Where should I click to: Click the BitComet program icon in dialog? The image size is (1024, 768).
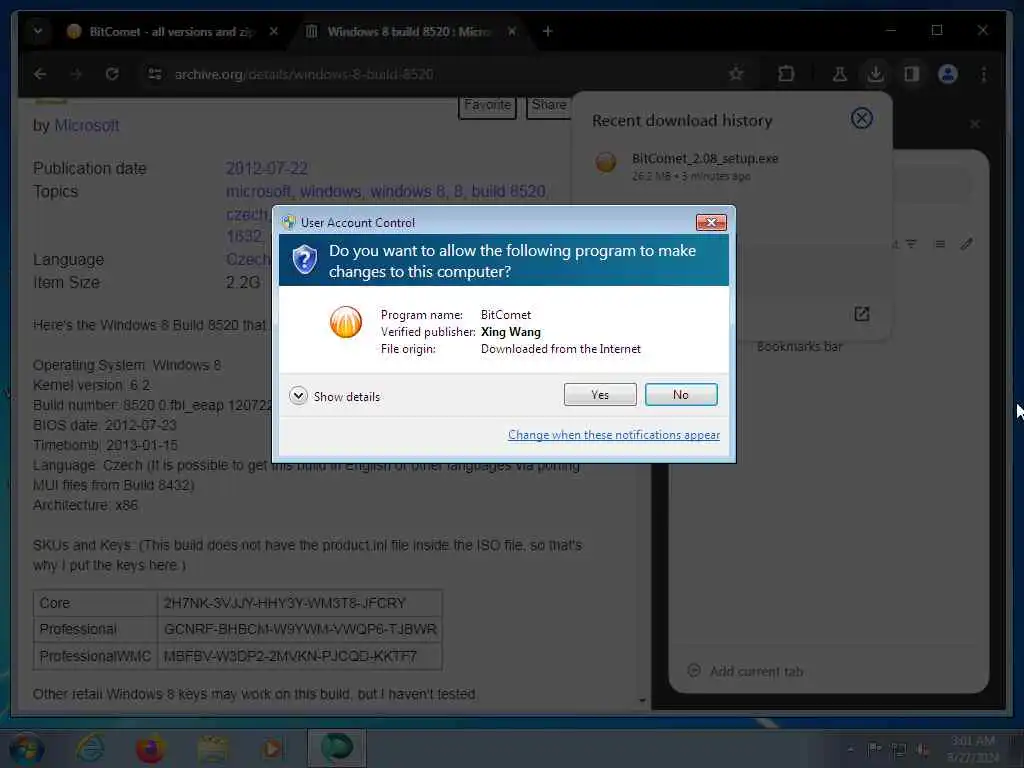[345, 322]
